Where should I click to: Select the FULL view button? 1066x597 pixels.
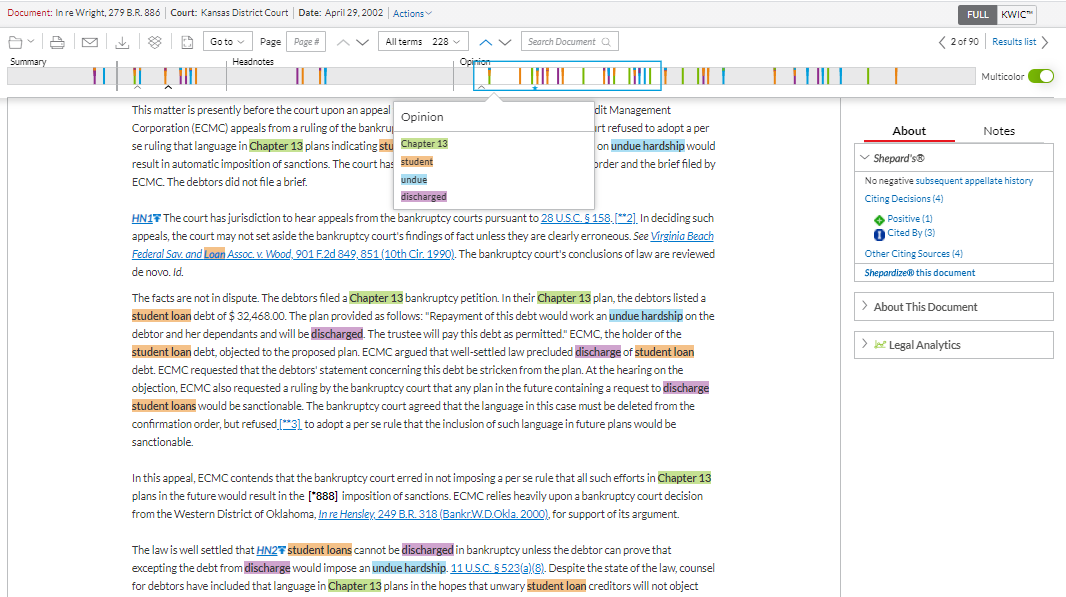click(x=977, y=15)
